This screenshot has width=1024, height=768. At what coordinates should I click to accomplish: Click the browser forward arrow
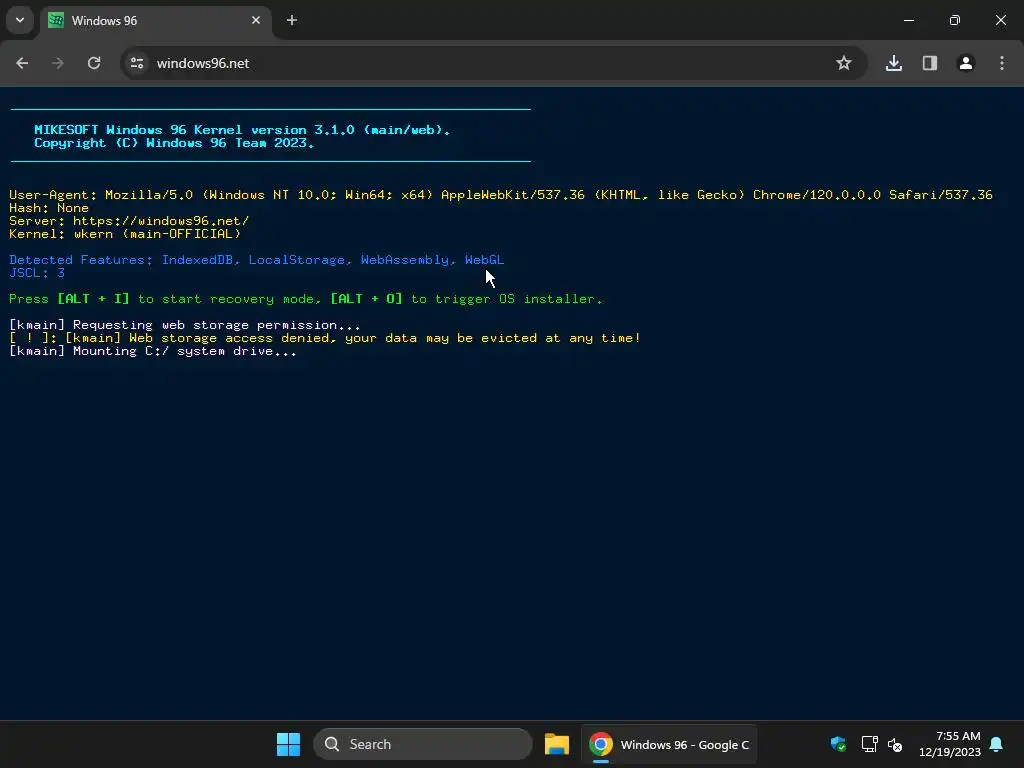click(58, 63)
